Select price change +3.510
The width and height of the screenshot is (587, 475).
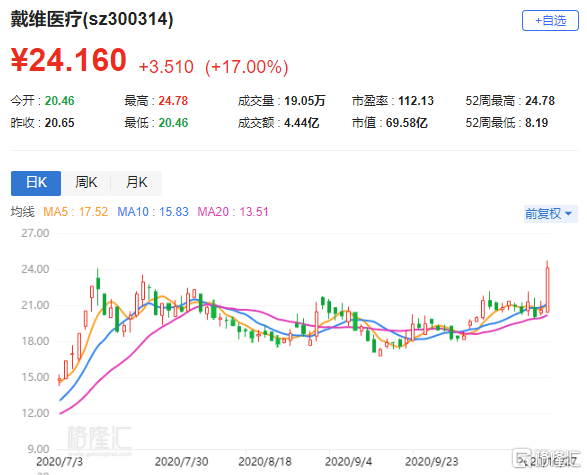click(166, 67)
